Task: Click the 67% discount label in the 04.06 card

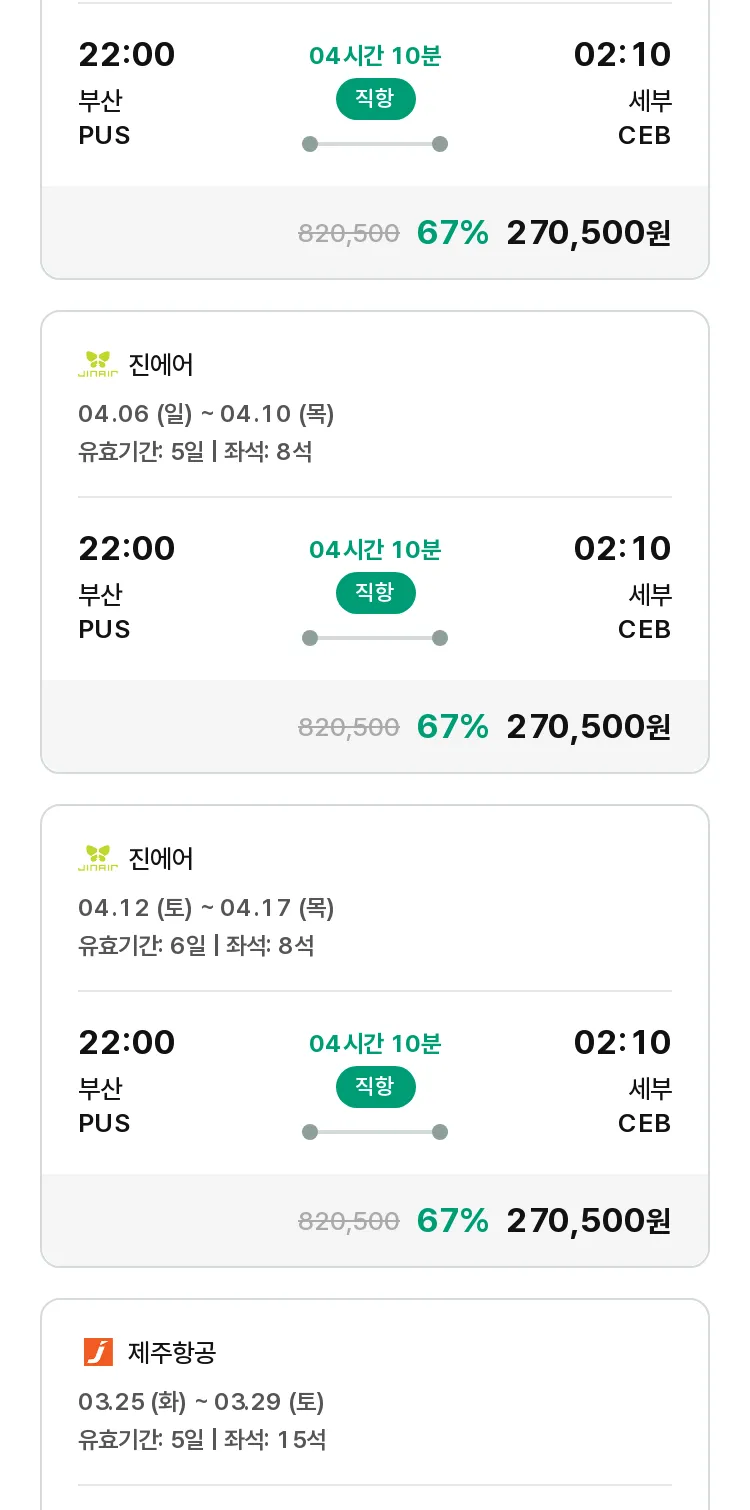Action: (x=453, y=726)
